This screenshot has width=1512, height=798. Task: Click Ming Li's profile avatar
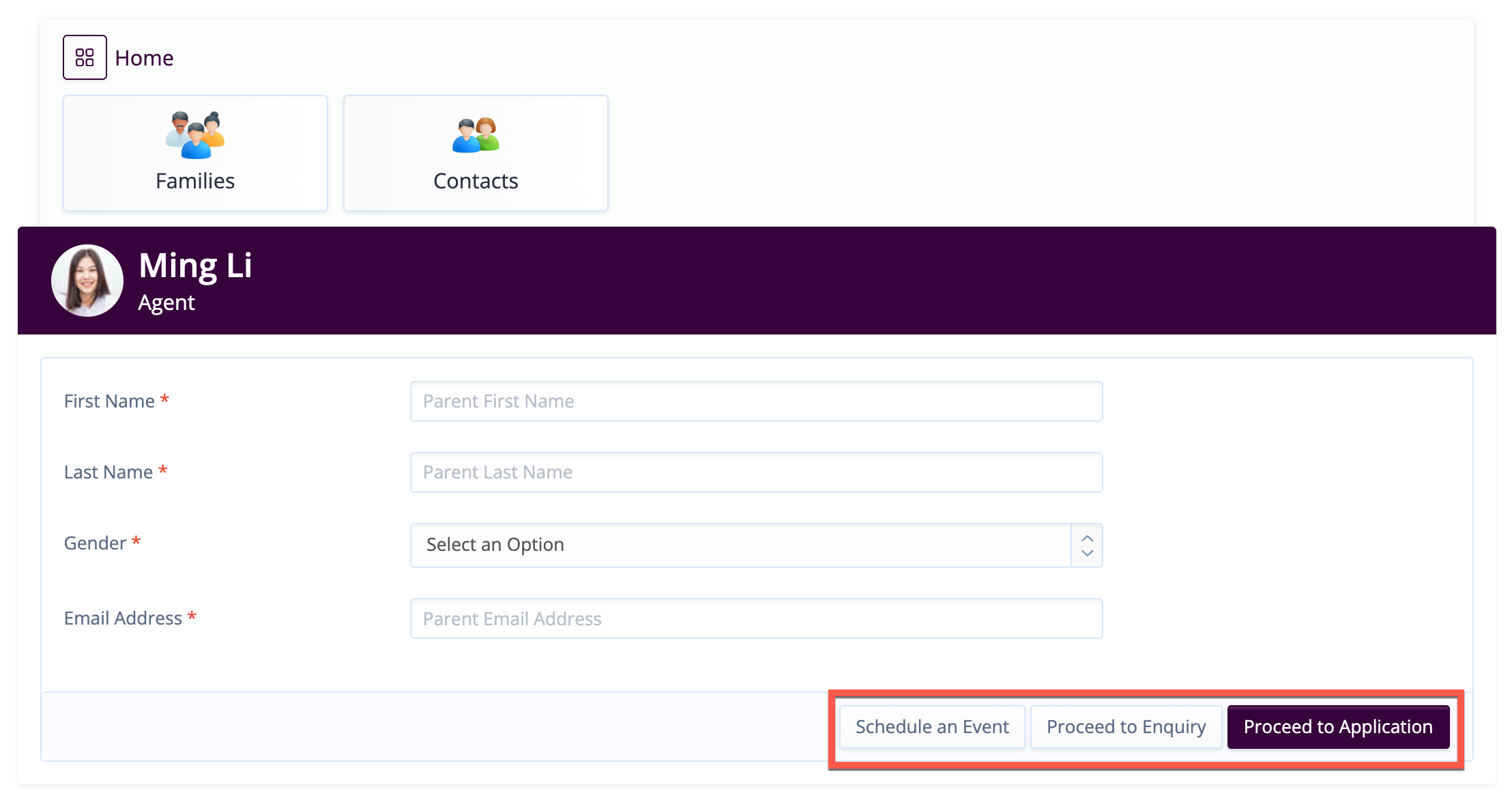87,281
